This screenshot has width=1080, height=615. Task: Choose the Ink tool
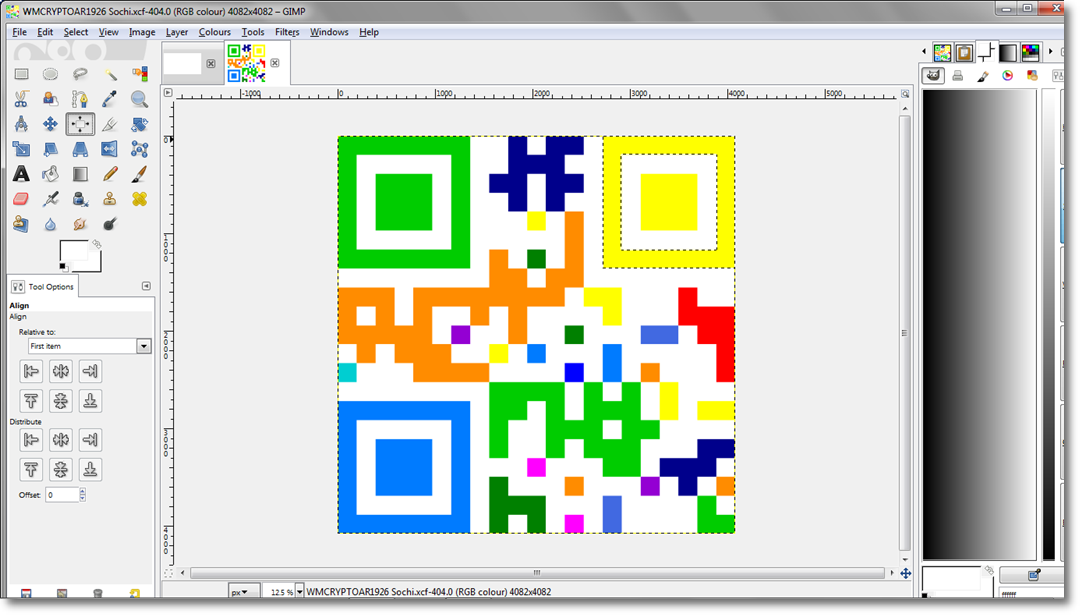pyautogui.click(x=80, y=199)
